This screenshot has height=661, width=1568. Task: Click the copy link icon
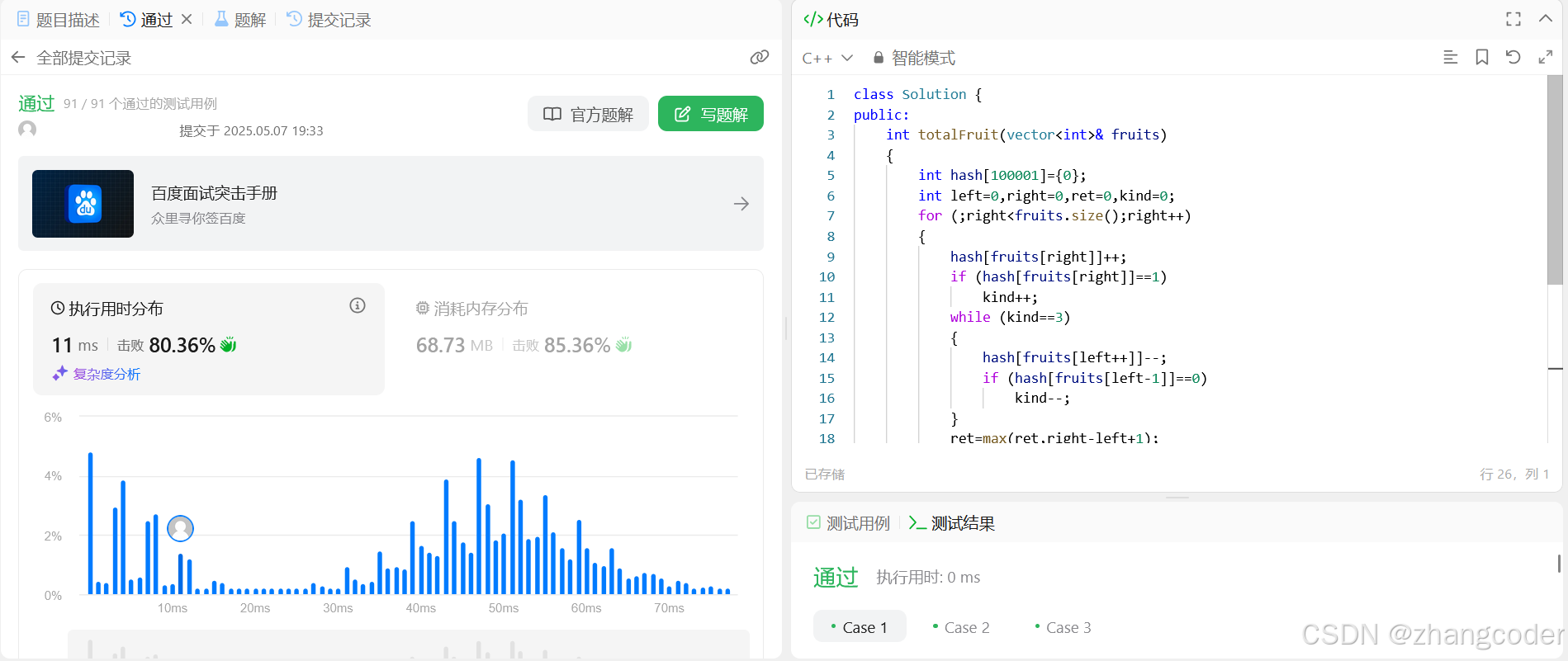click(x=759, y=57)
